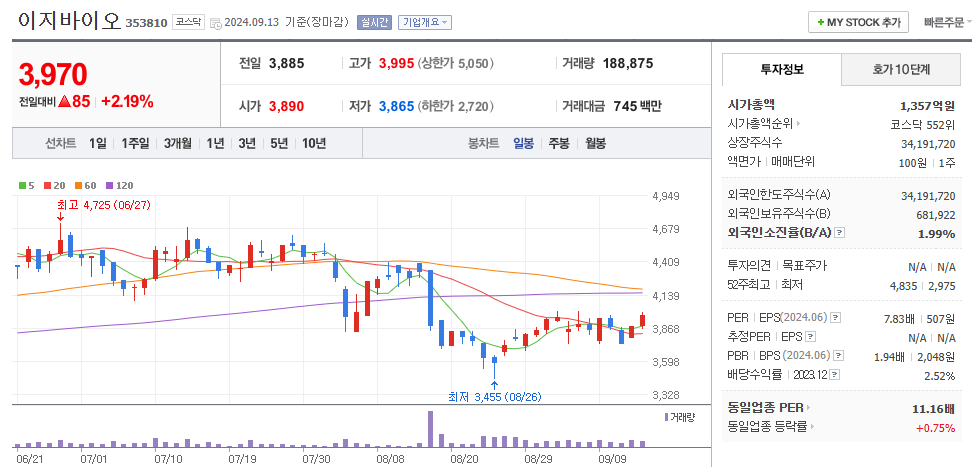Click the 최고 4,725 (06/27) marker
Image resolution: width=979 pixels, height=467 pixels.
tap(104, 204)
